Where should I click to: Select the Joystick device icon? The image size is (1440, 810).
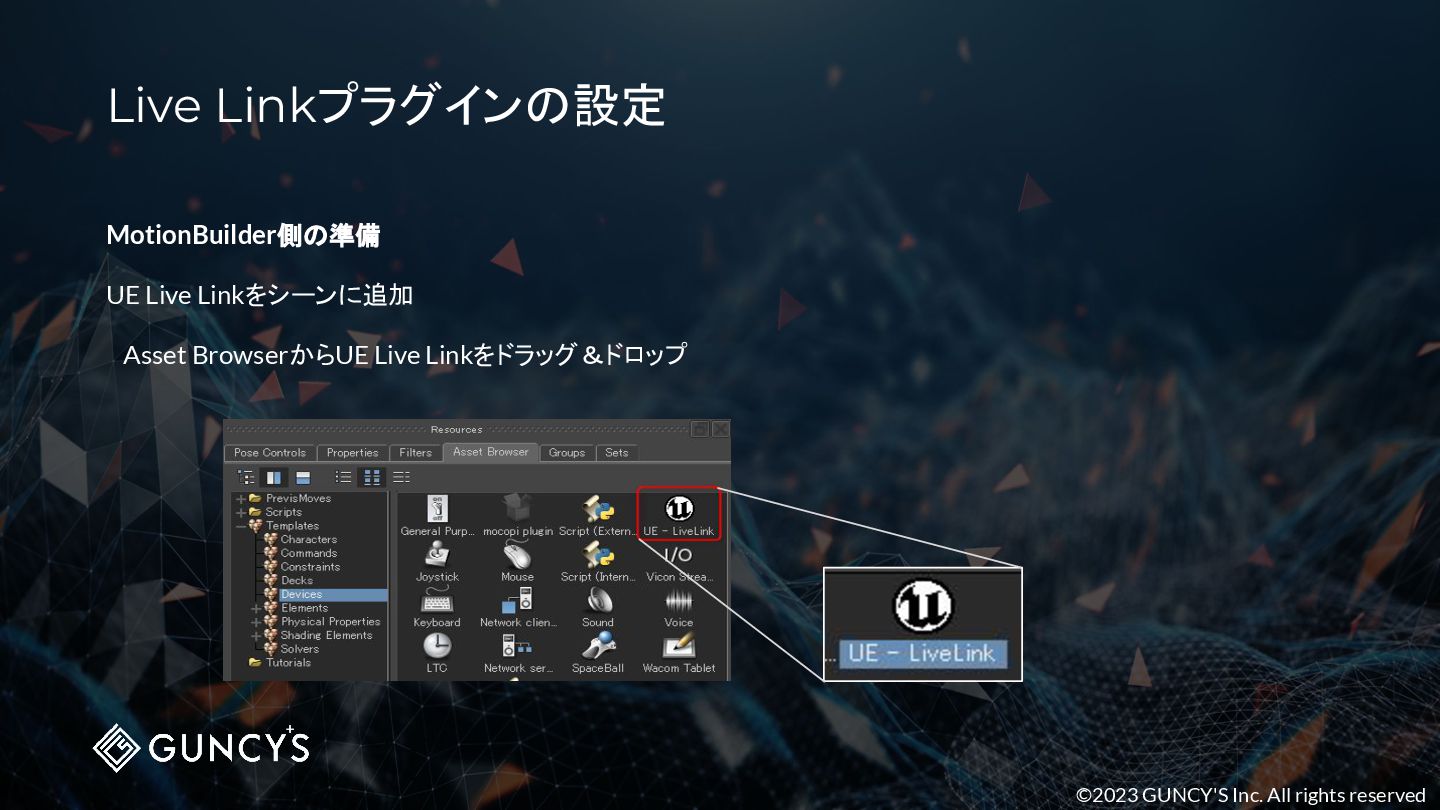tap(437, 554)
